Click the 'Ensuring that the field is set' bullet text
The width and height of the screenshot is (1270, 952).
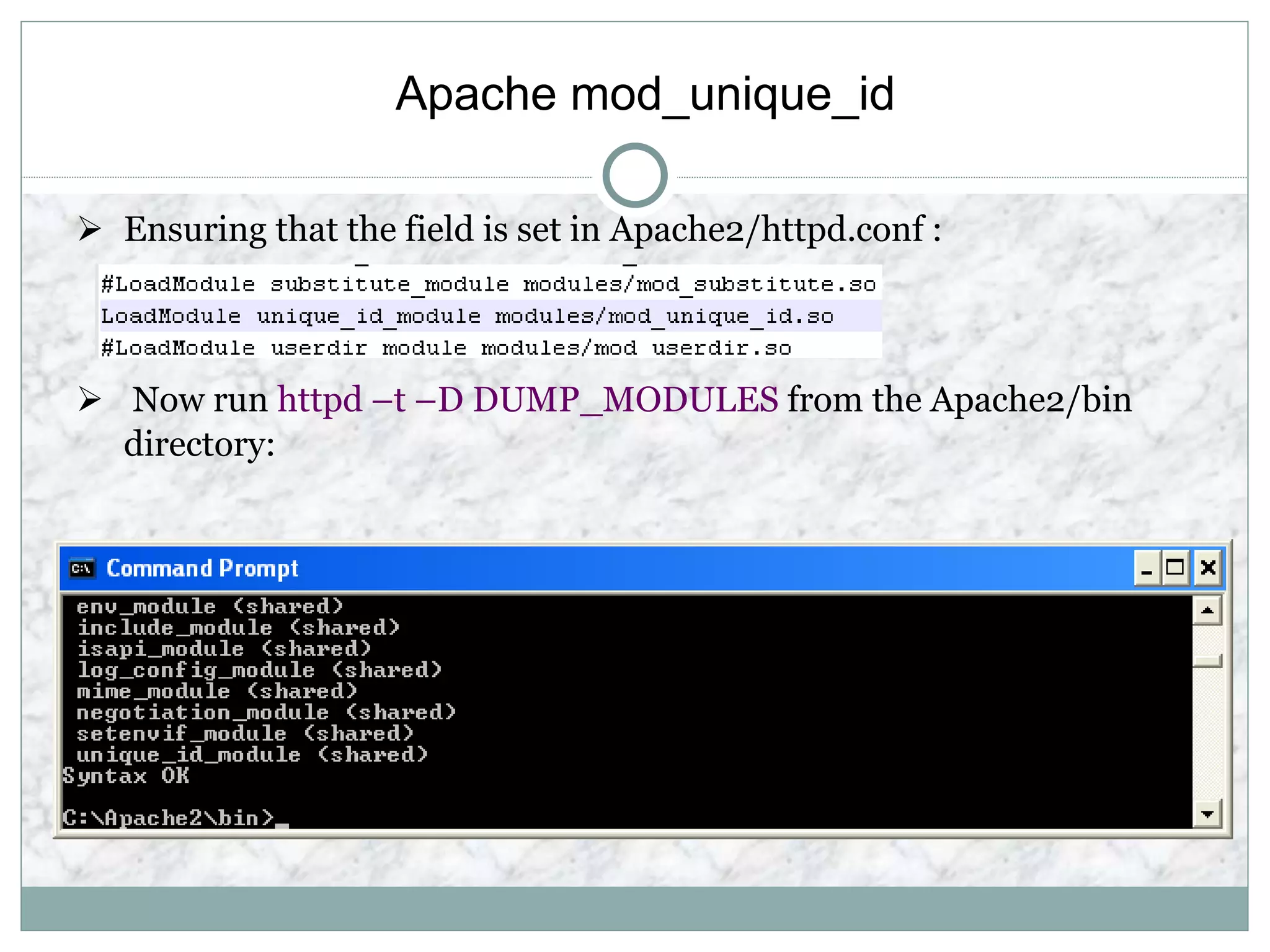[x=533, y=229]
